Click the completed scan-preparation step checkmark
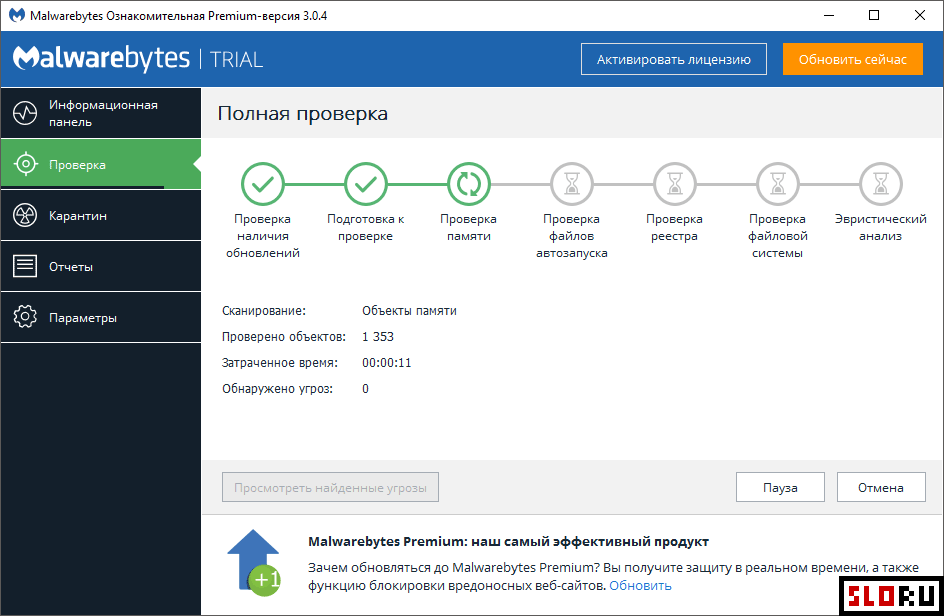 tap(365, 184)
